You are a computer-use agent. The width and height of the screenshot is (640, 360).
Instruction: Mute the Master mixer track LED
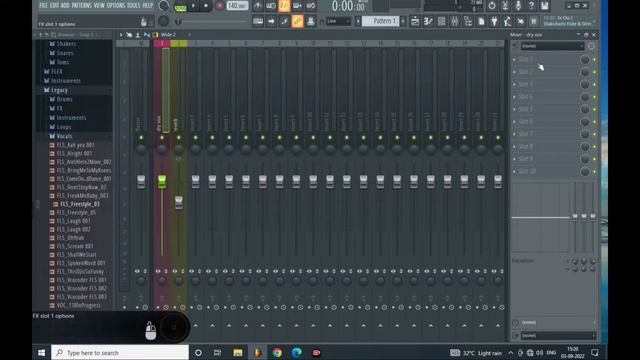(141, 138)
